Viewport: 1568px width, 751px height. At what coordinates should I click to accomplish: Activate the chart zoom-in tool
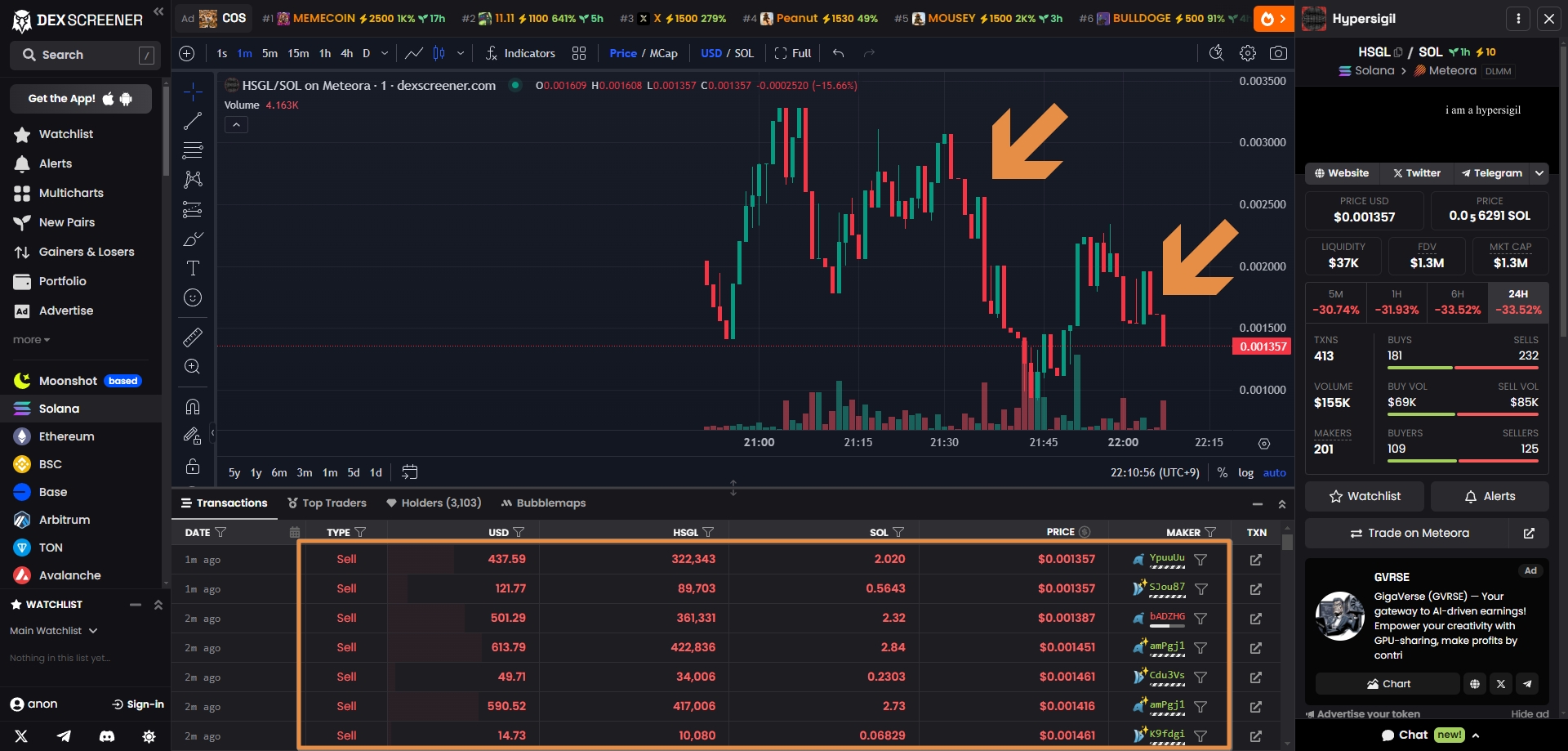193,366
